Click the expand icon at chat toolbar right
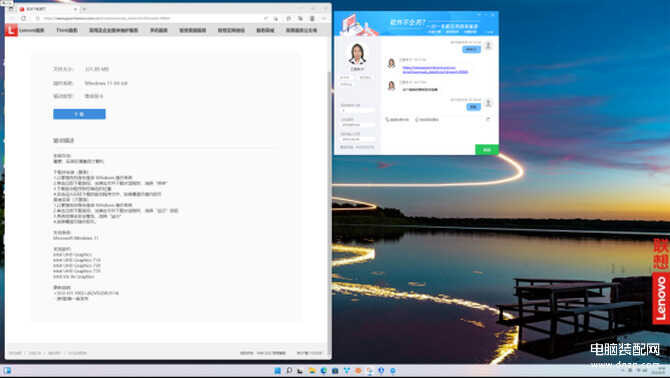Screen dimensions: 670x378 488,119
